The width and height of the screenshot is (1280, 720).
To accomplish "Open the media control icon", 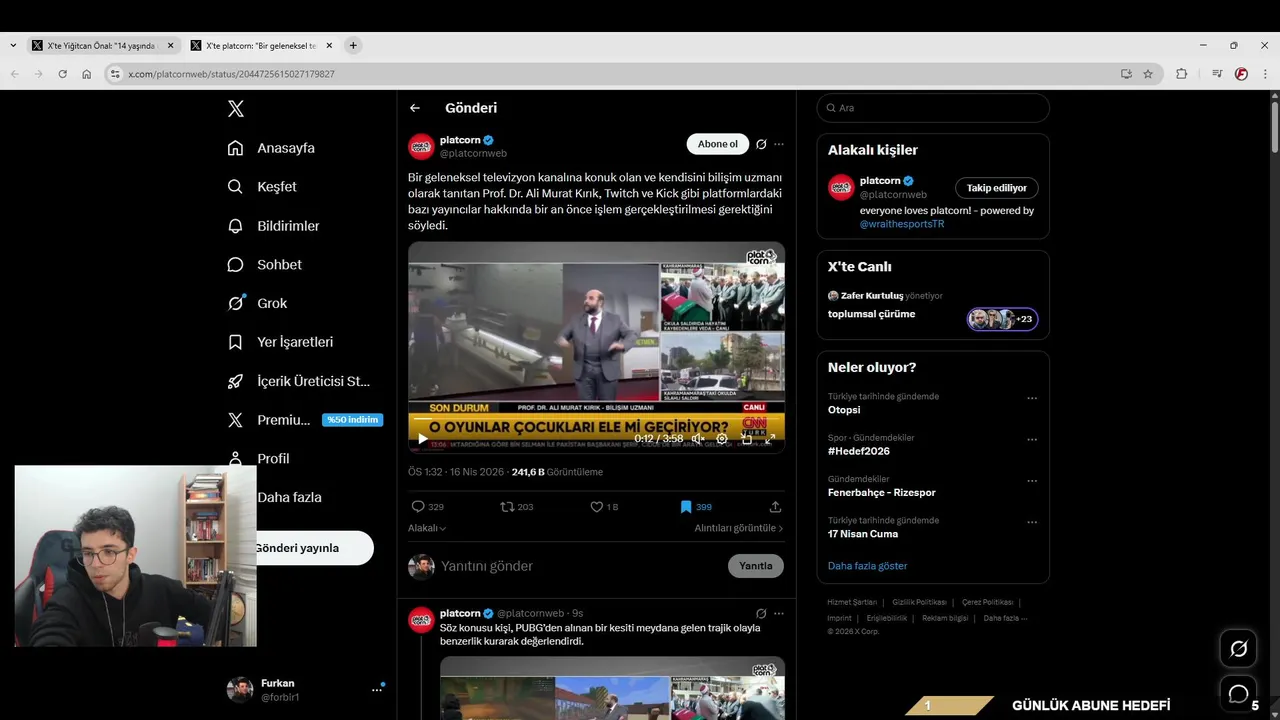I will click(1217, 74).
